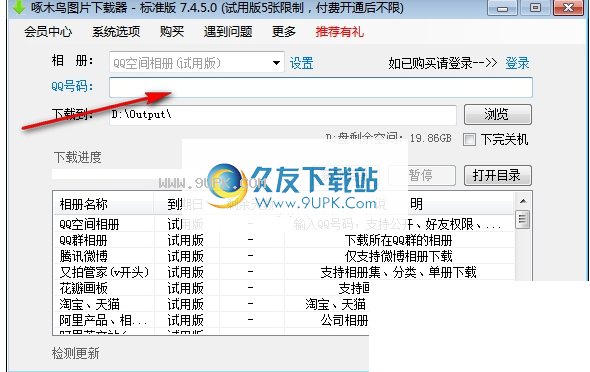Minimize the 啄木鸟图片下载器 window
Screen dimensions: 590x372
click(x=502, y=8)
